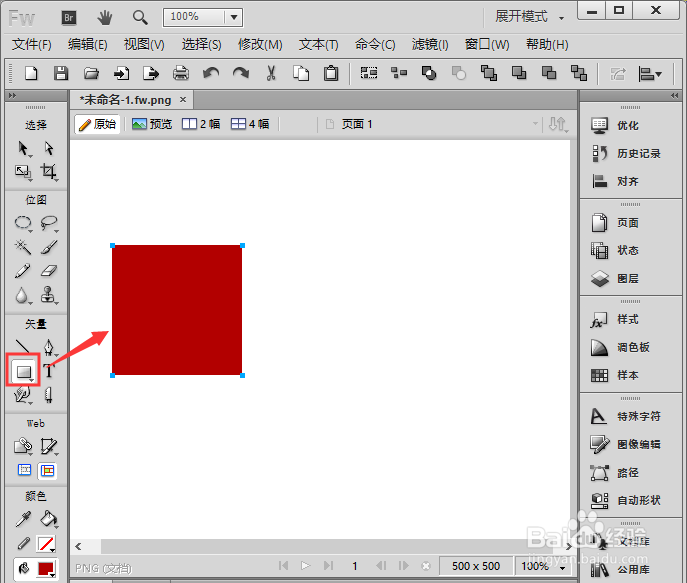Open the stroke color swatch

coord(46,544)
